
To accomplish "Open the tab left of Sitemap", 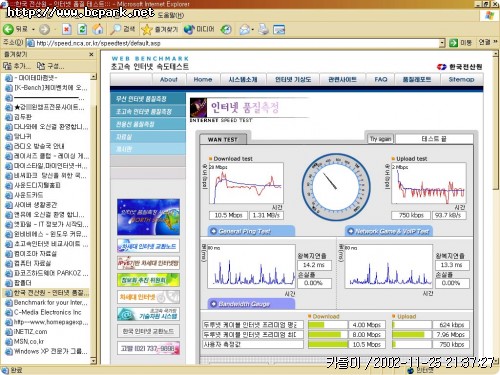I will (417, 79).
